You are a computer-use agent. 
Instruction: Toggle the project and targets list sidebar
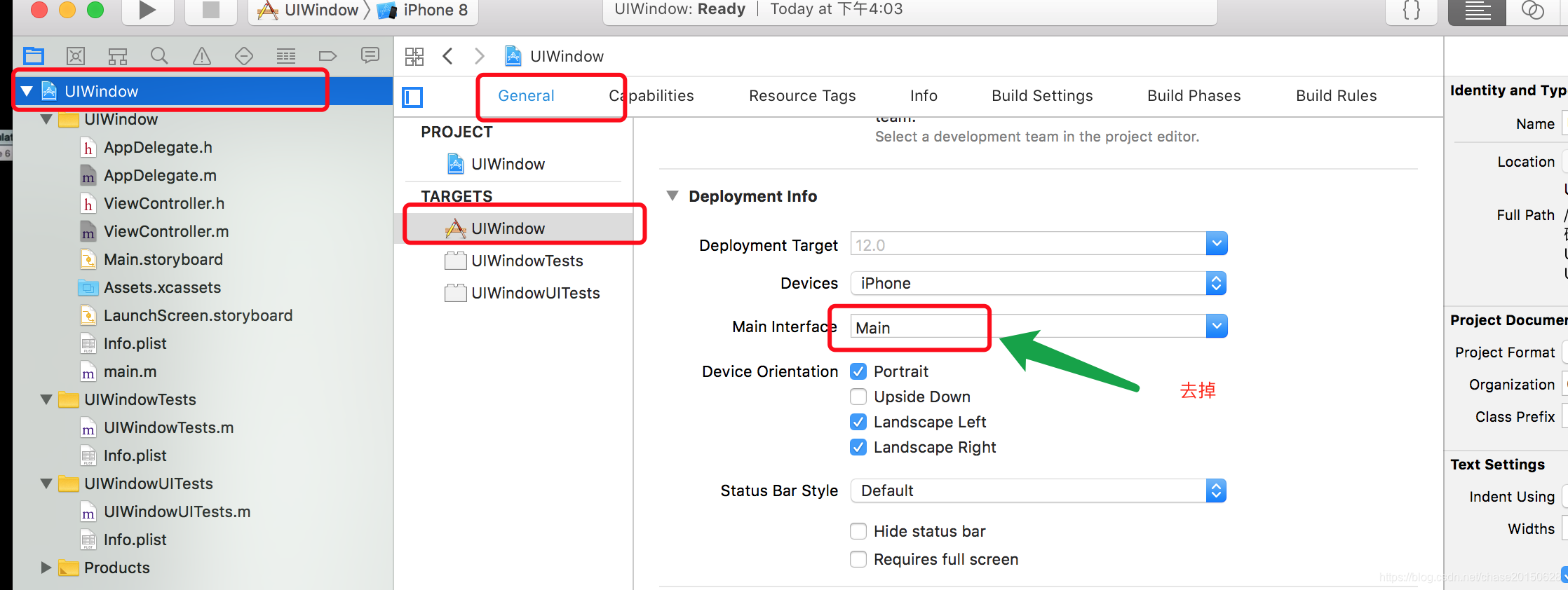(412, 97)
